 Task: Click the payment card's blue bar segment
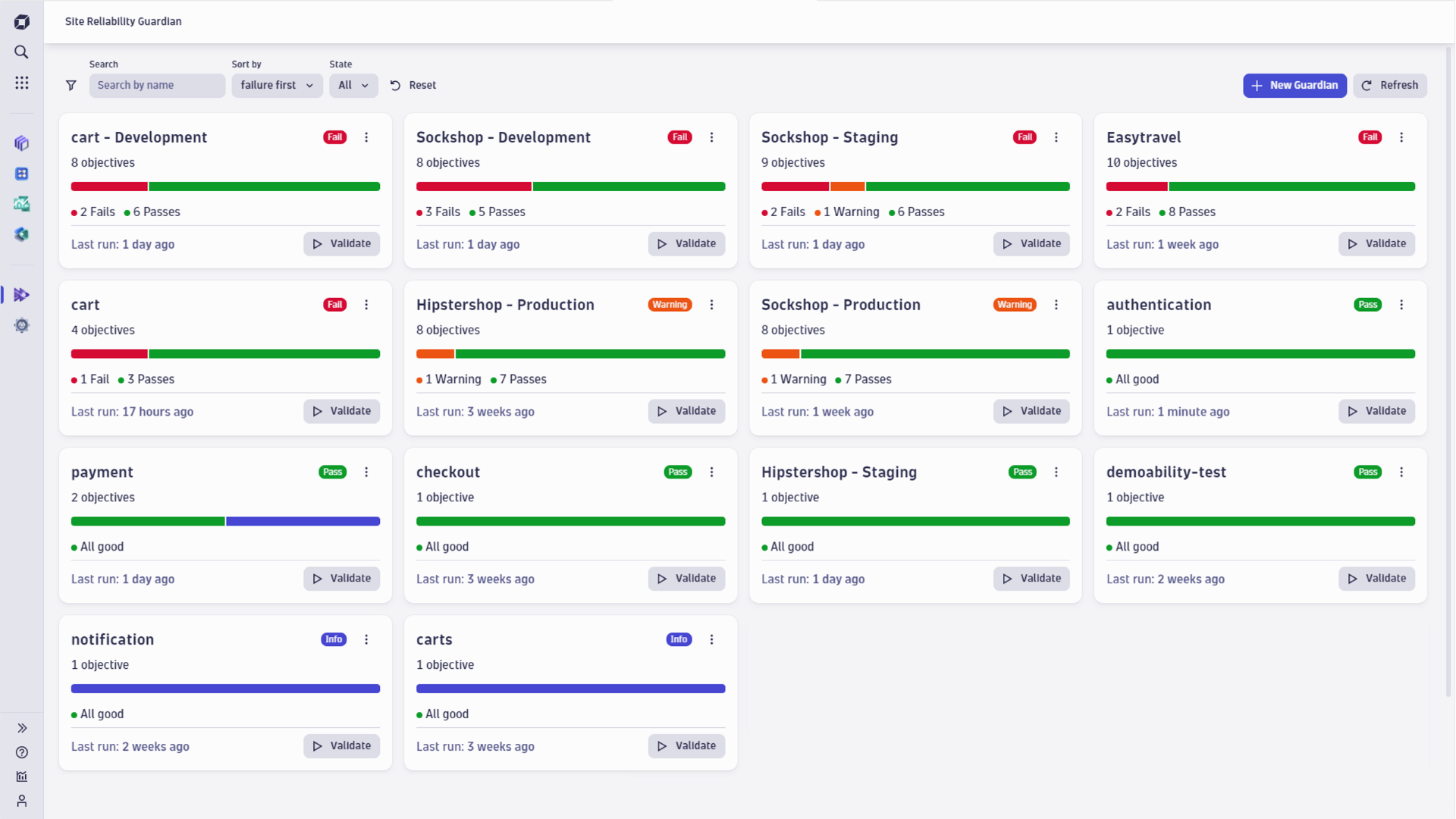pyautogui.click(x=303, y=522)
